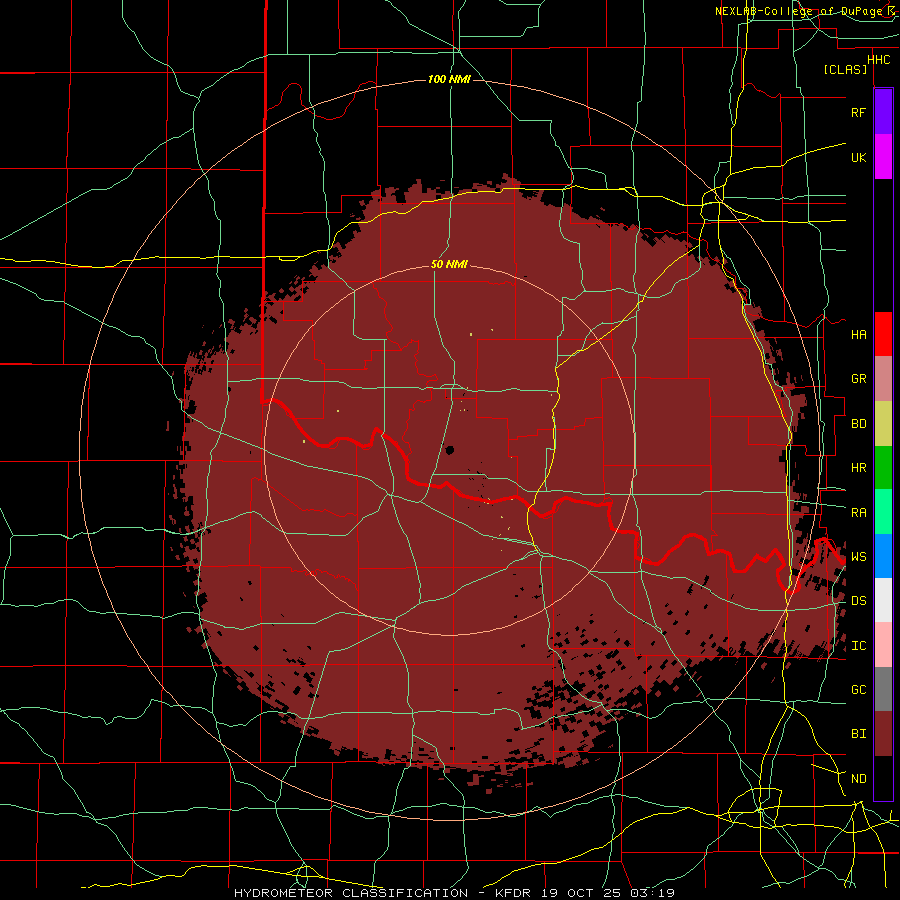
Task: Click the black radar site dot at center
Action: (x=449, y=450)
